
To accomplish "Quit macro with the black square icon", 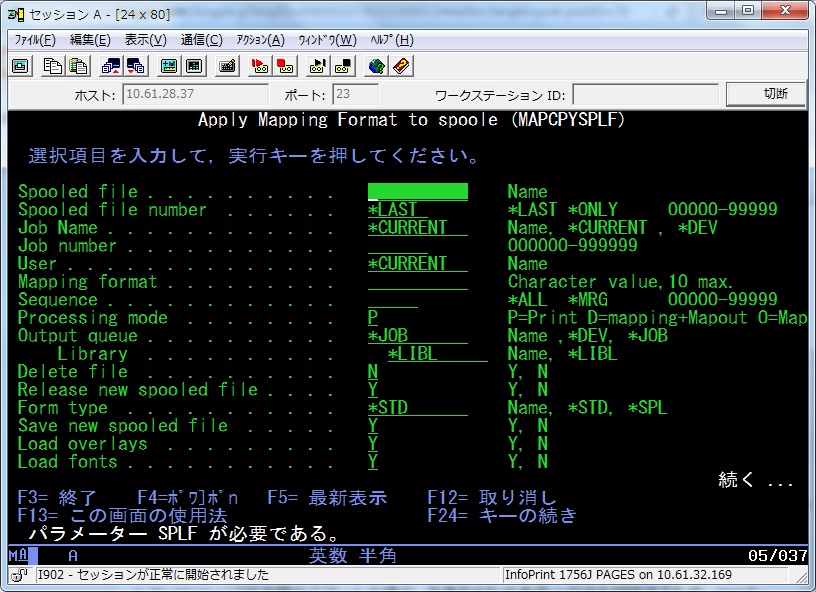I will (343, 66).
